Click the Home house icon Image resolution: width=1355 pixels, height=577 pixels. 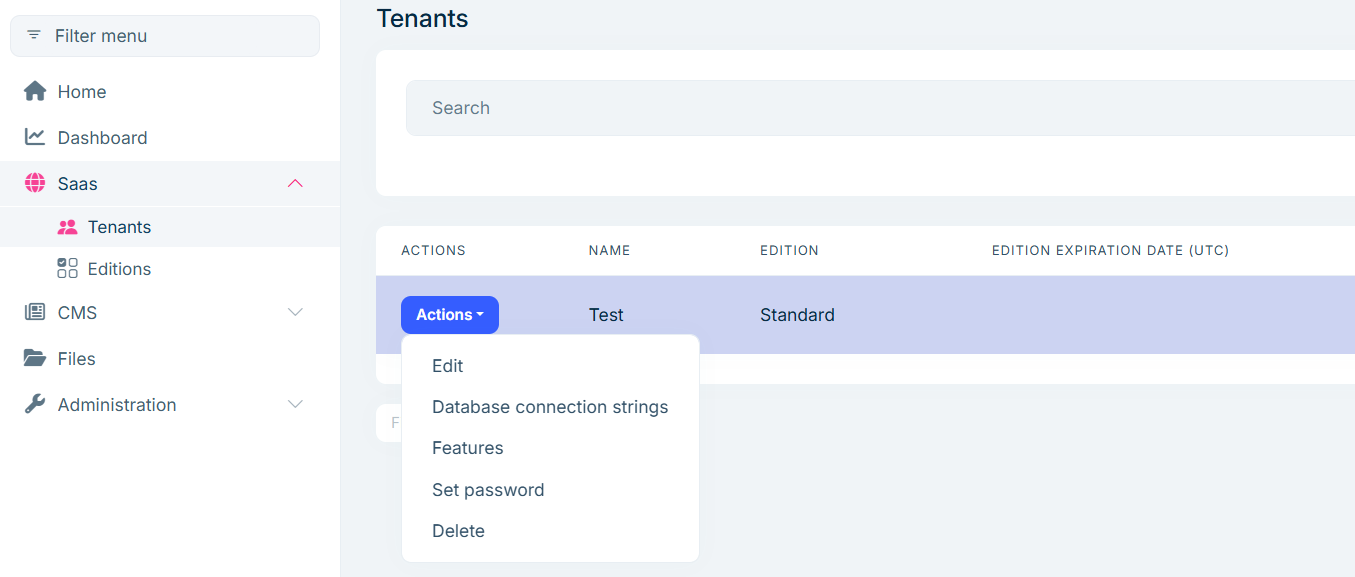pos(35,92)
